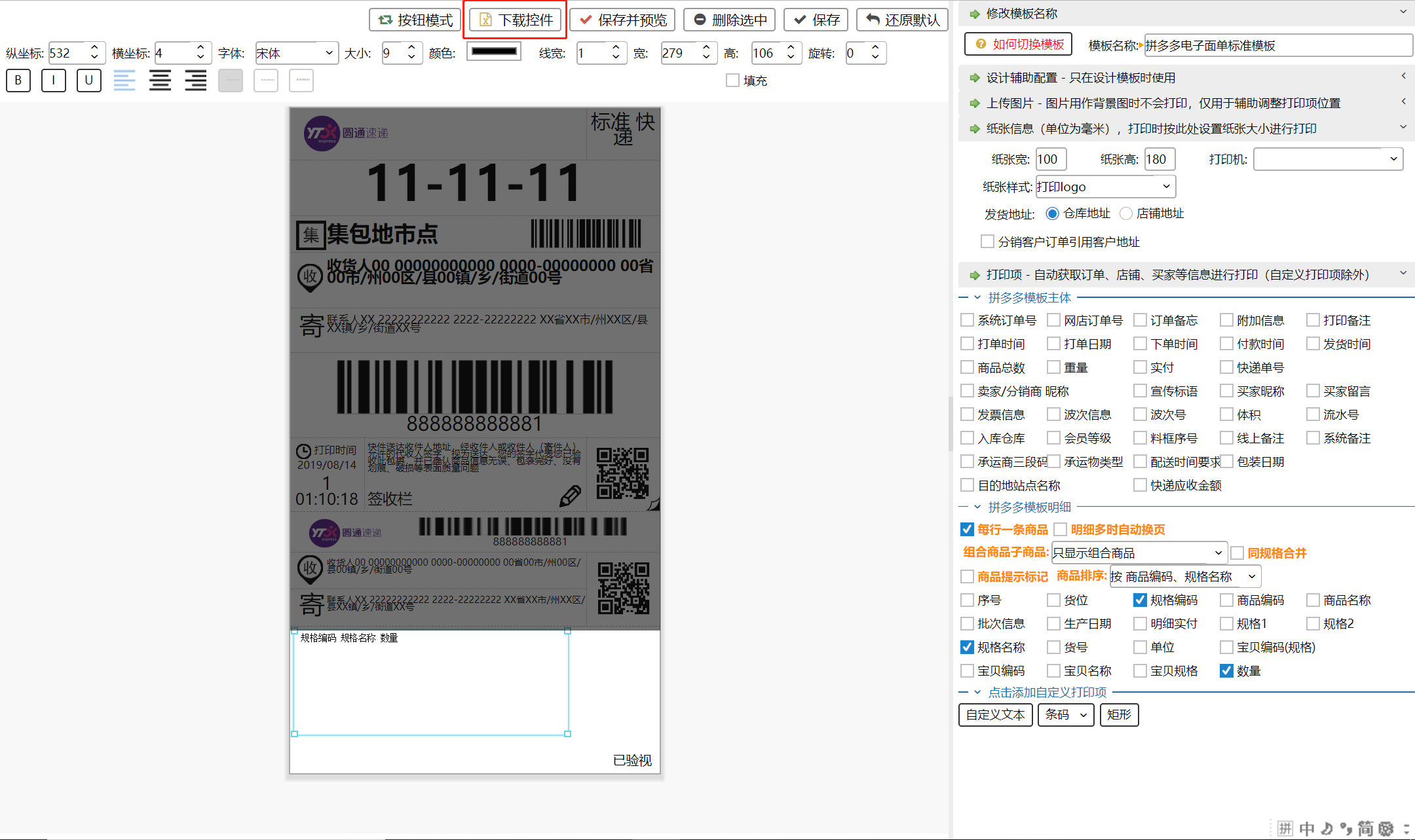Align text right
Image resolution: width=1415 pixels, height=840 pixels.
195,81
